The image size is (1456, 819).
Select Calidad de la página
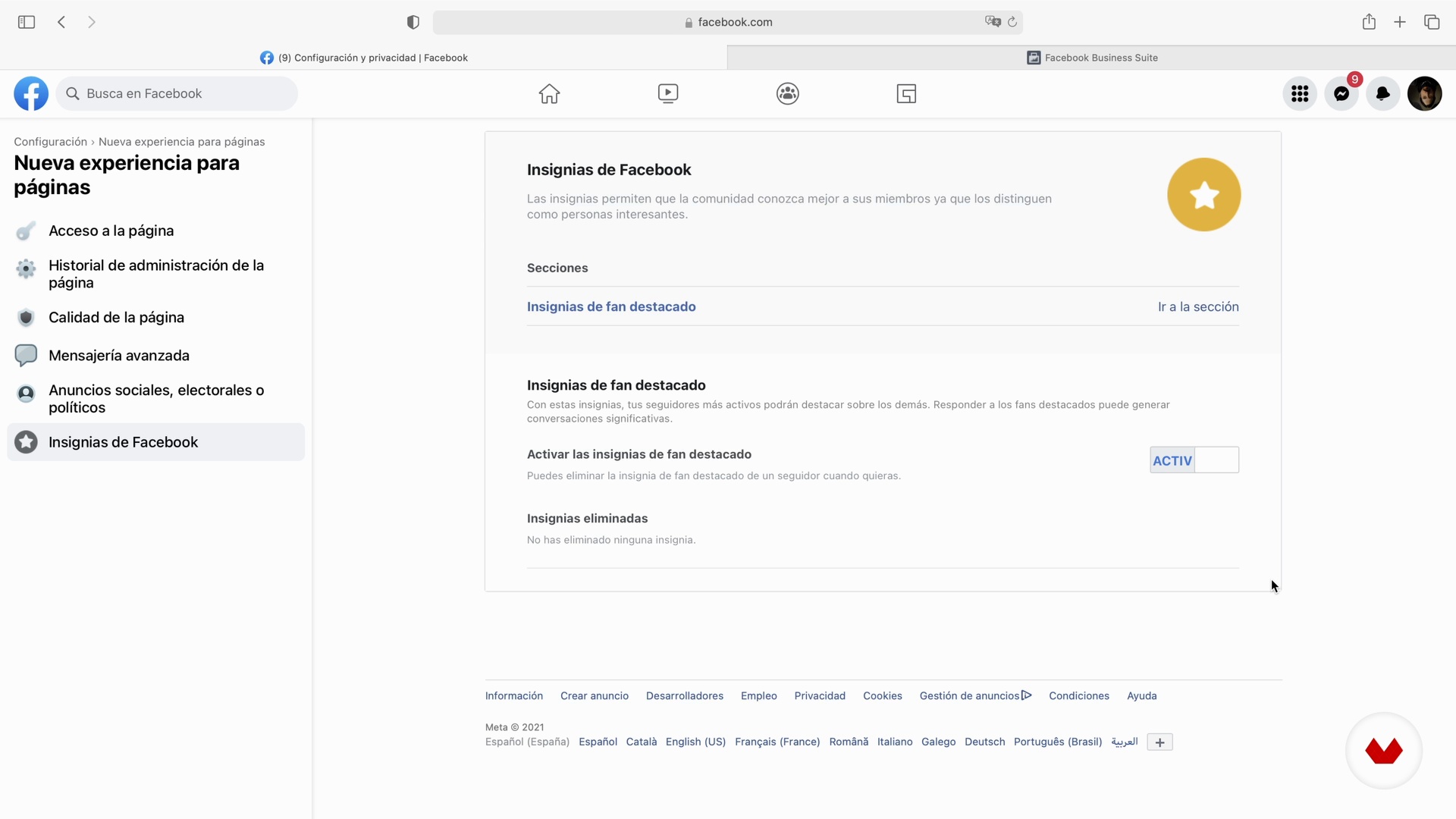pos(155,317)
